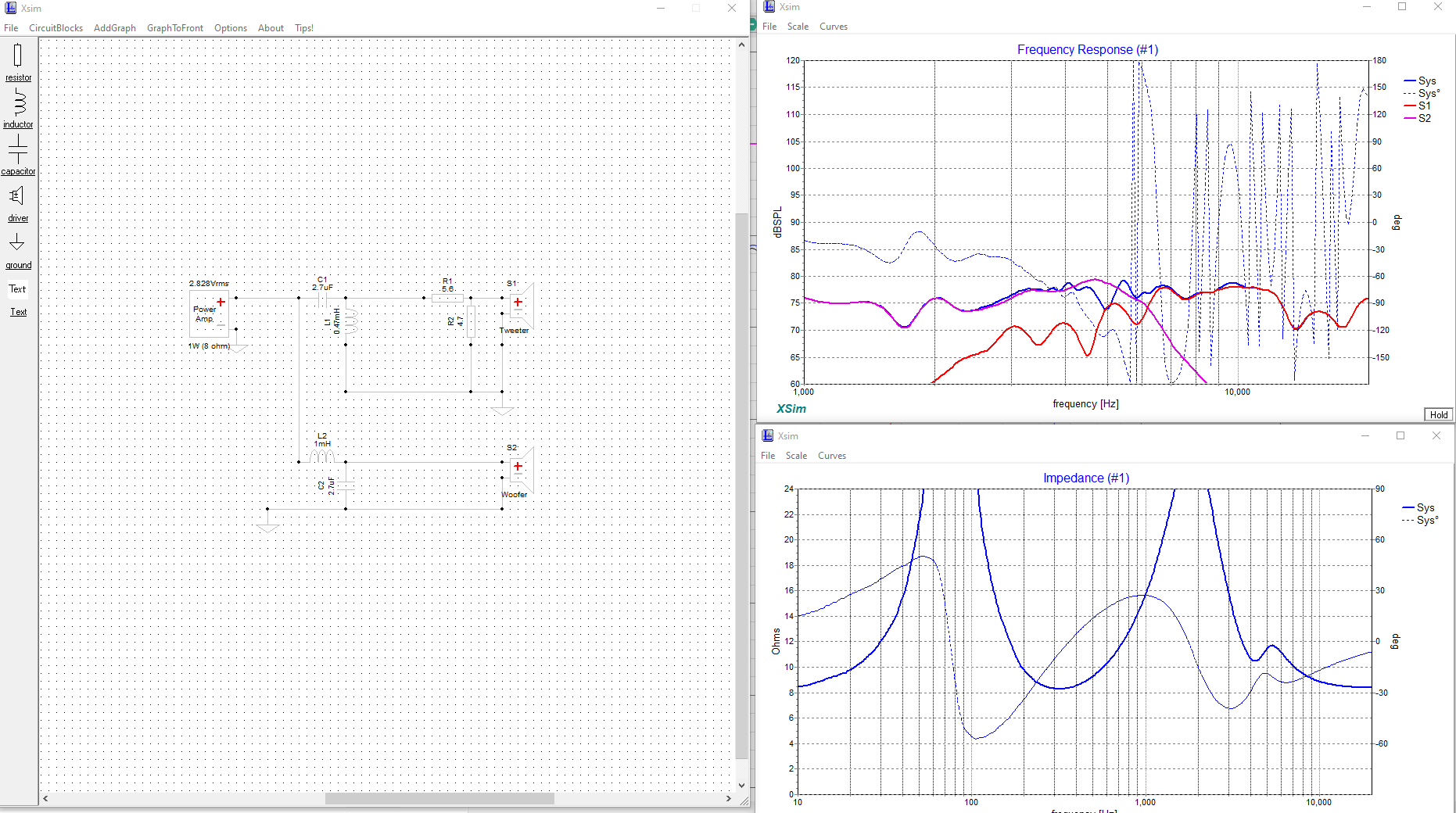Click the XSim logo text on frequency graph
1456x813 pixels.
coord(791,409)
